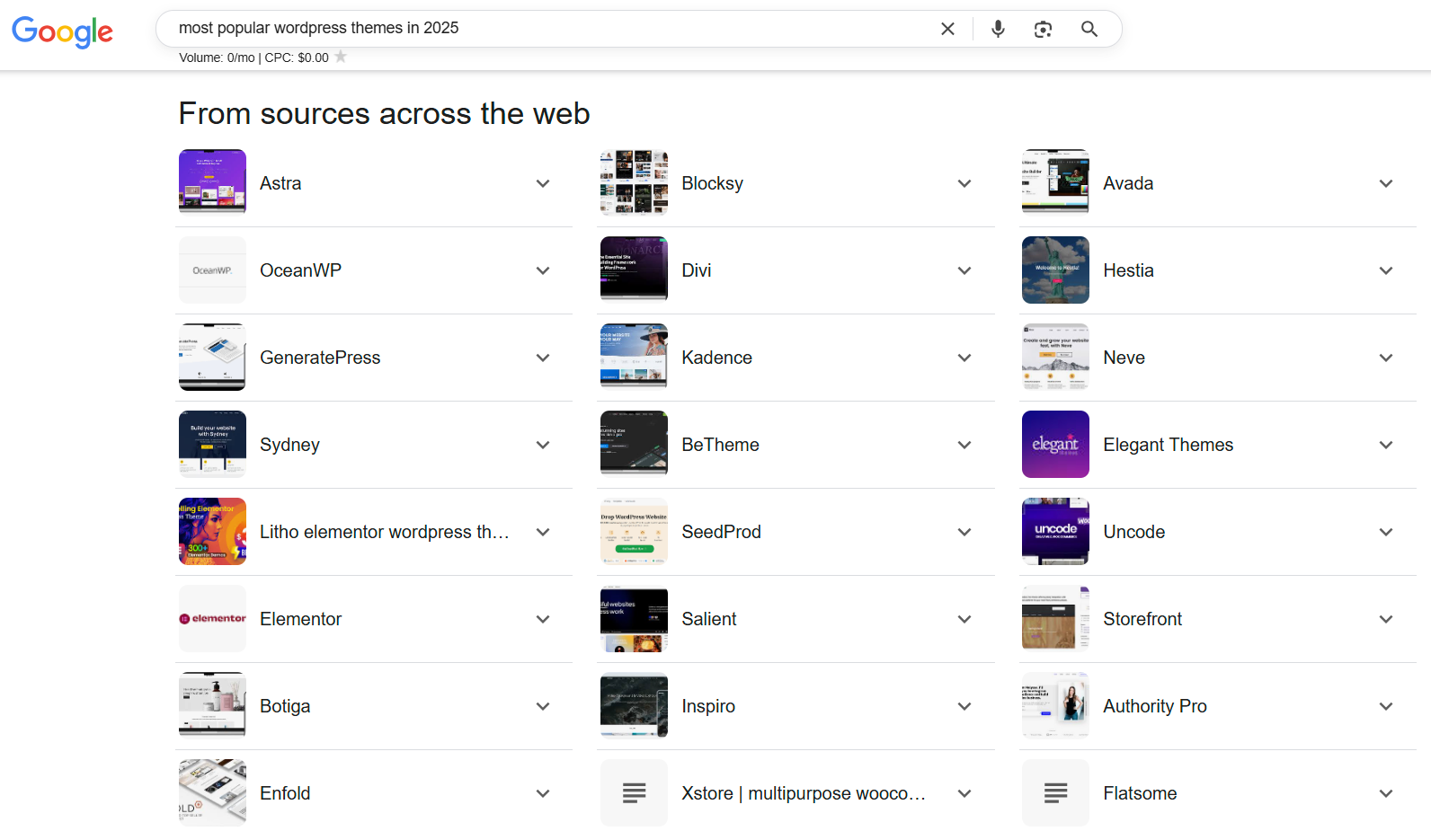Click the Xstore text placeholder icon
Viewport: 1431px width, 840px height.
coord(634,793)
